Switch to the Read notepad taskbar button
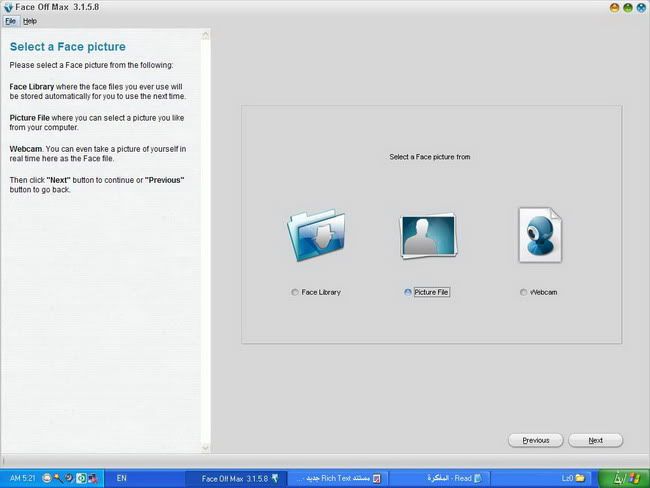This screenshot has width=650, height=488. (440, 478)
